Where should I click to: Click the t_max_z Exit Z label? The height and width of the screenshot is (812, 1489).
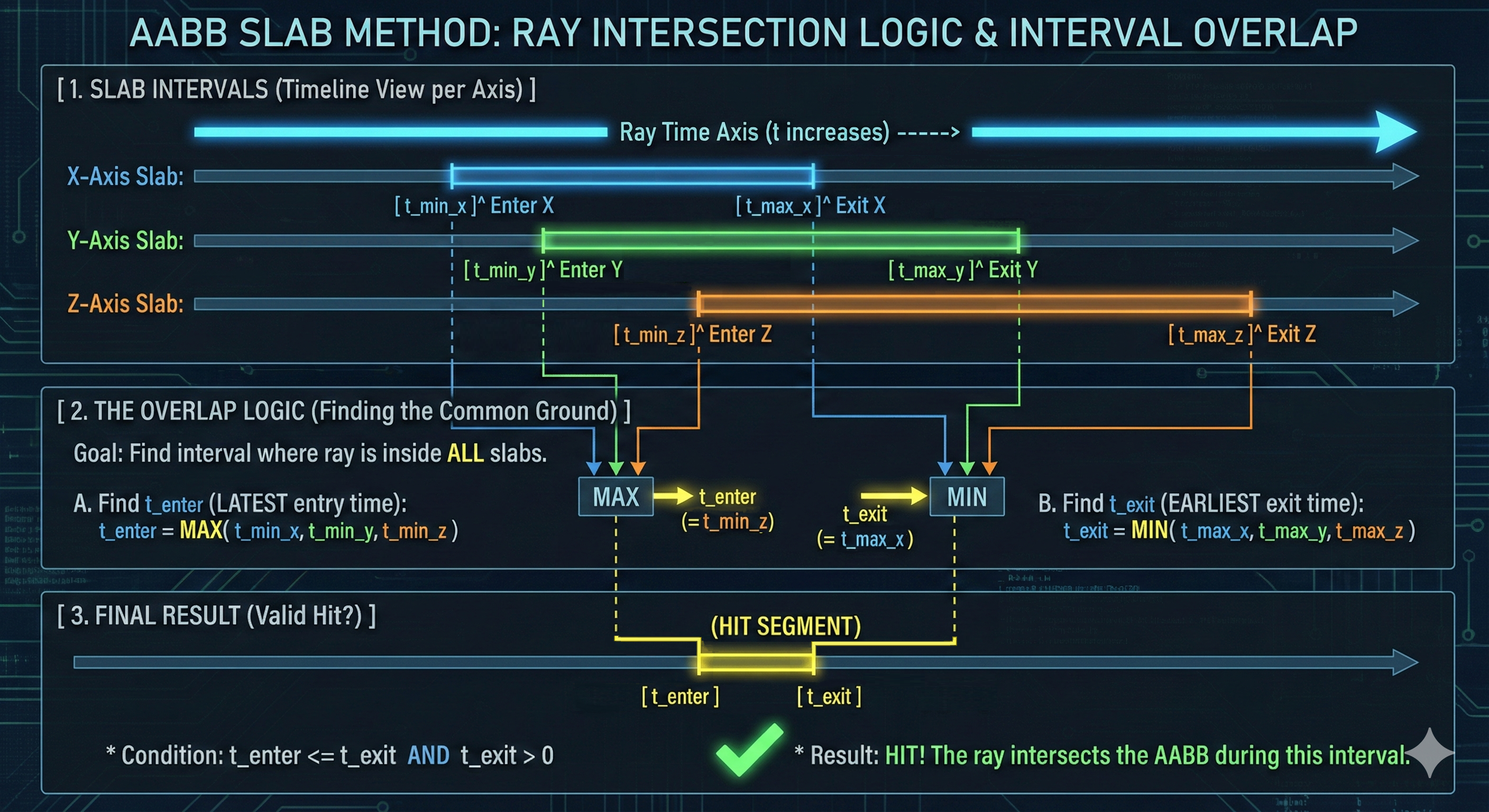1242,334
